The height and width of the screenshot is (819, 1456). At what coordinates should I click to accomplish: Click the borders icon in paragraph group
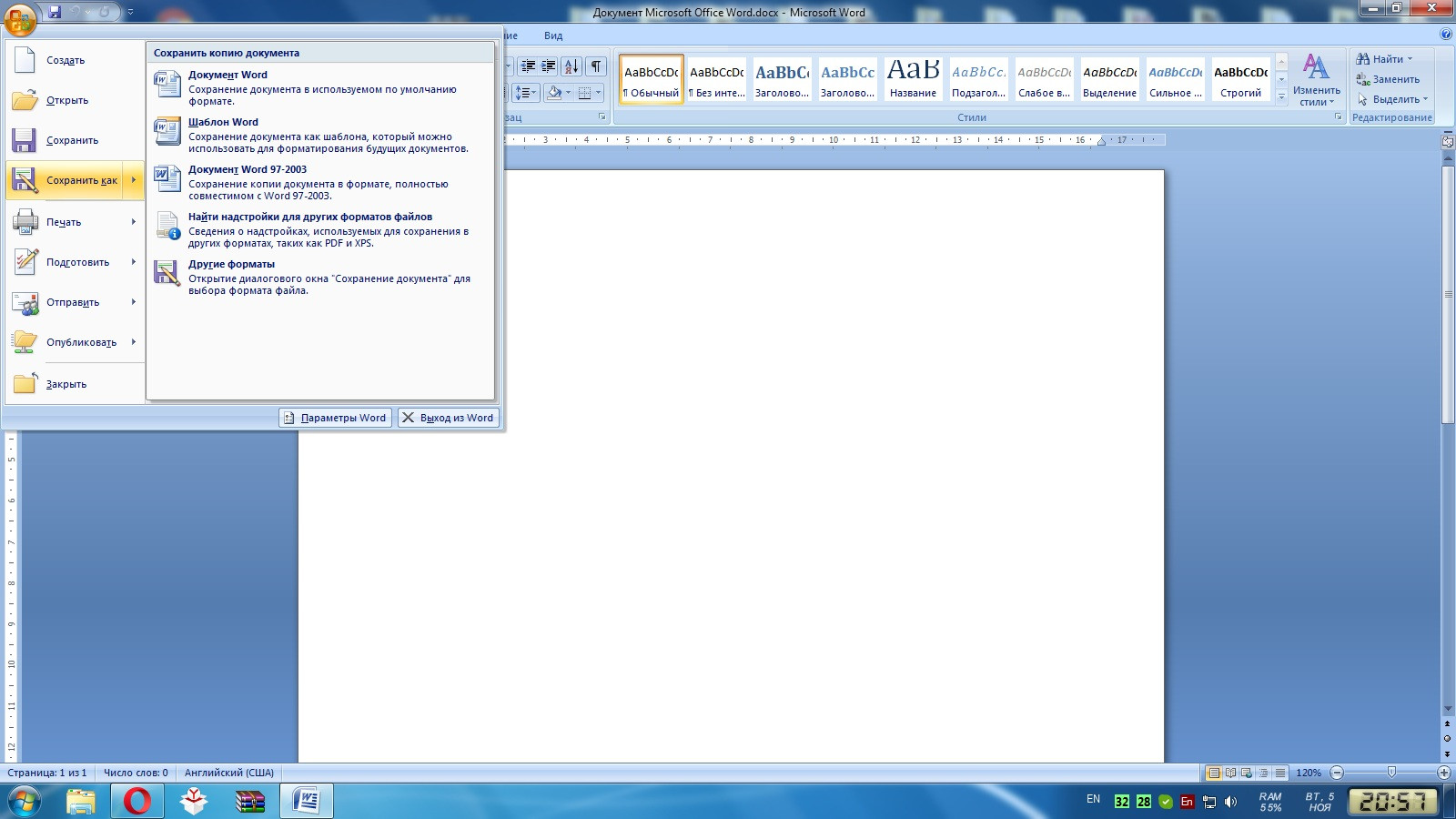(584, 93)
